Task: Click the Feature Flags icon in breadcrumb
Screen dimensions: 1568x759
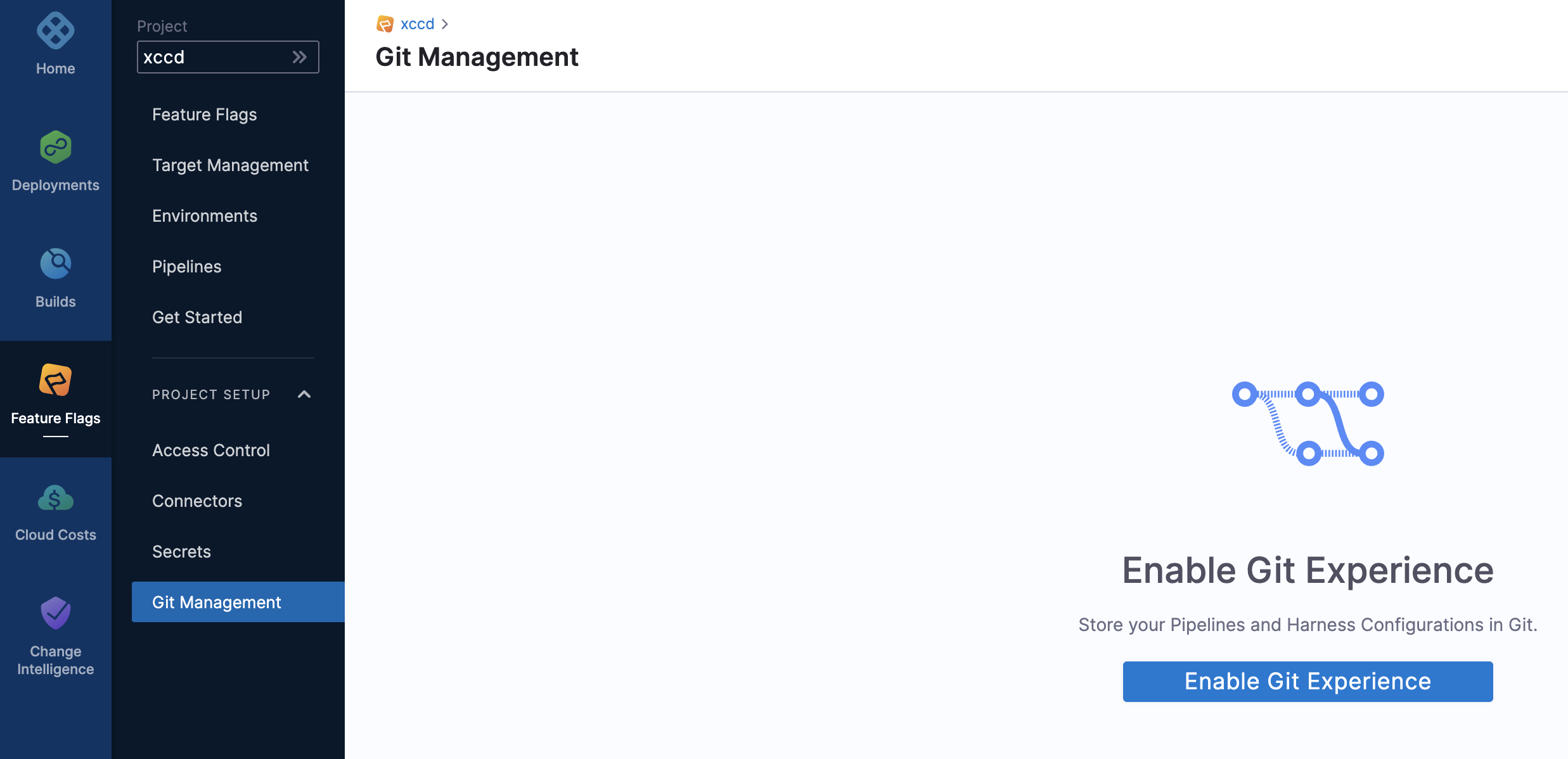Action: click(385, 24)
